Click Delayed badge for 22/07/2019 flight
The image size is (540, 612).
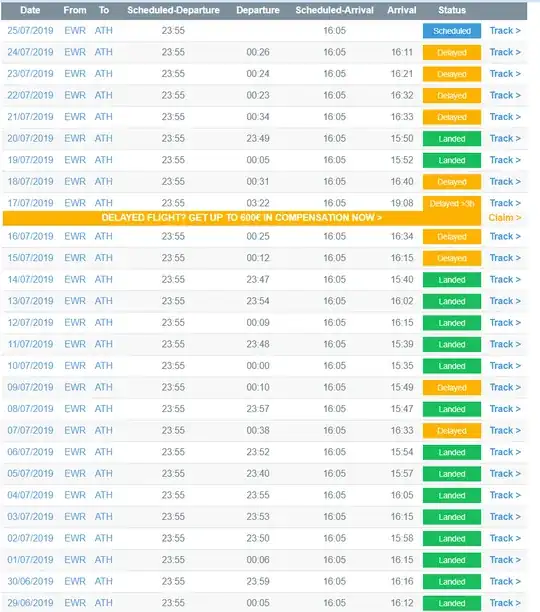coord(452,96)
